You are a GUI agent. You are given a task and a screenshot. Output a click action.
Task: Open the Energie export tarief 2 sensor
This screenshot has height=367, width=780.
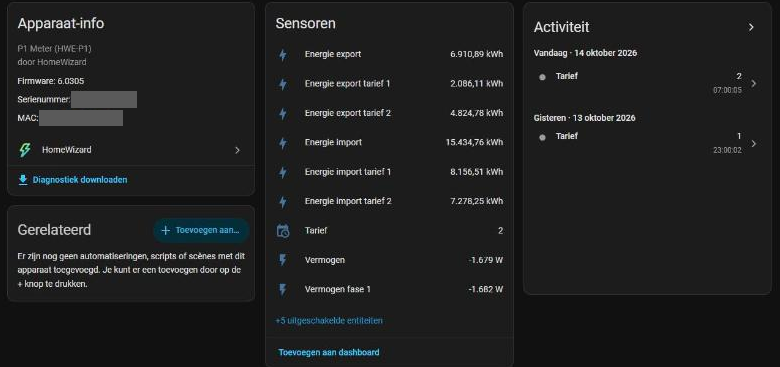390,113
